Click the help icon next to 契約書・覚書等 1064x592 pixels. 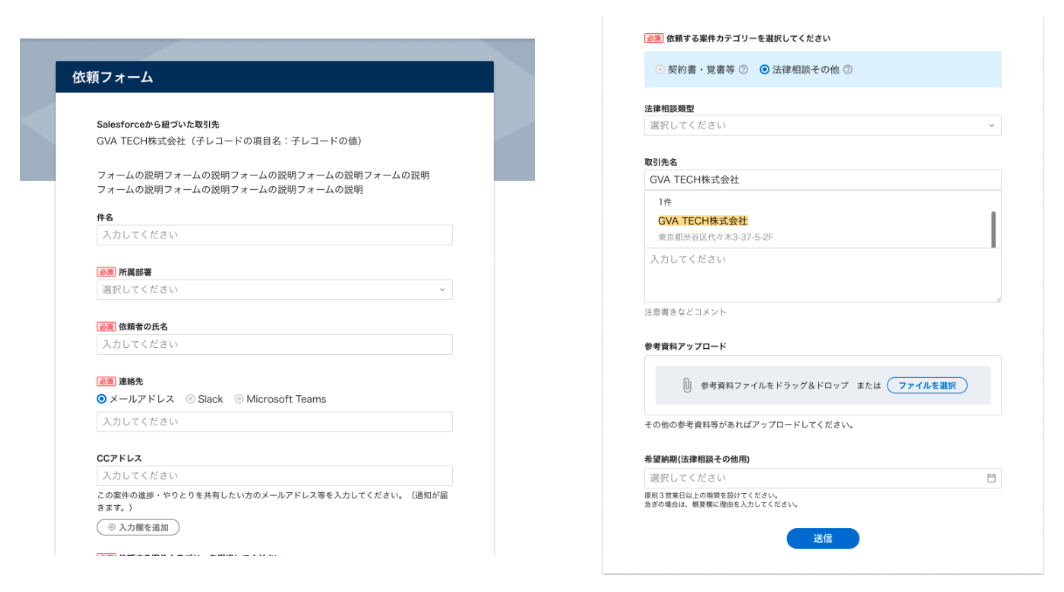pyautogui.click(x=743, y=70)
